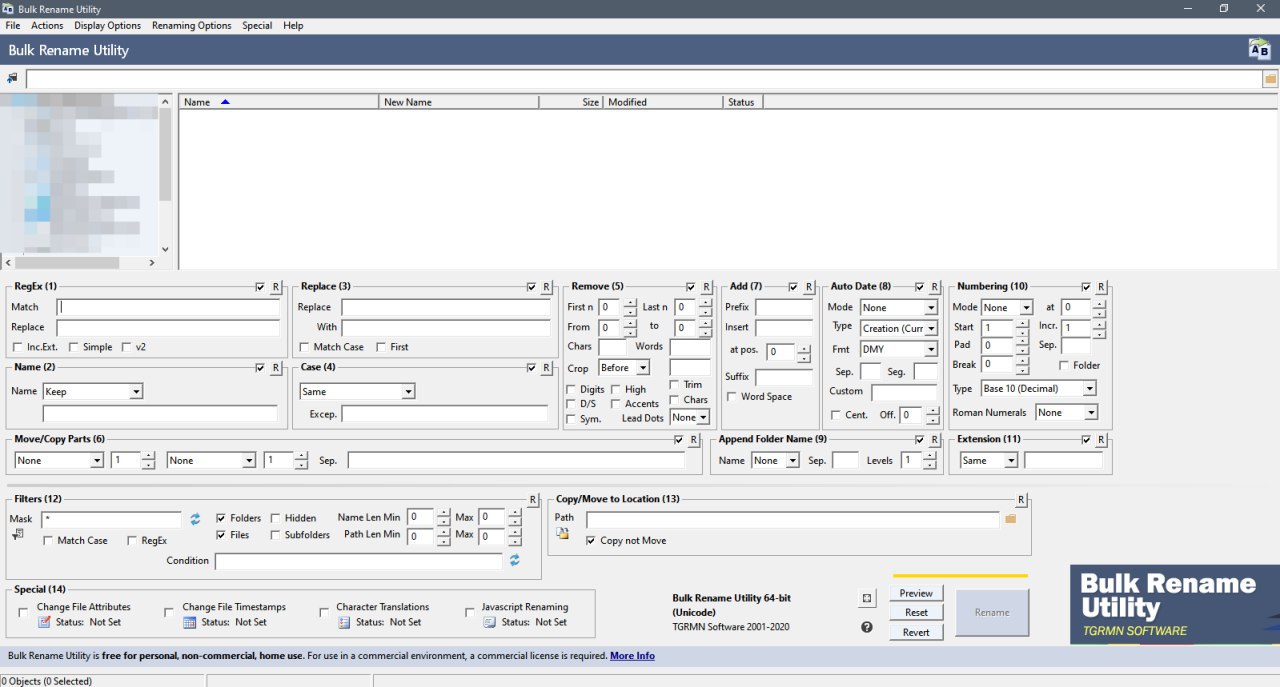This screenshot has height=687, width=1280.
Task: Reset RegEx (1) group with R button
Action: click(276, 287)
